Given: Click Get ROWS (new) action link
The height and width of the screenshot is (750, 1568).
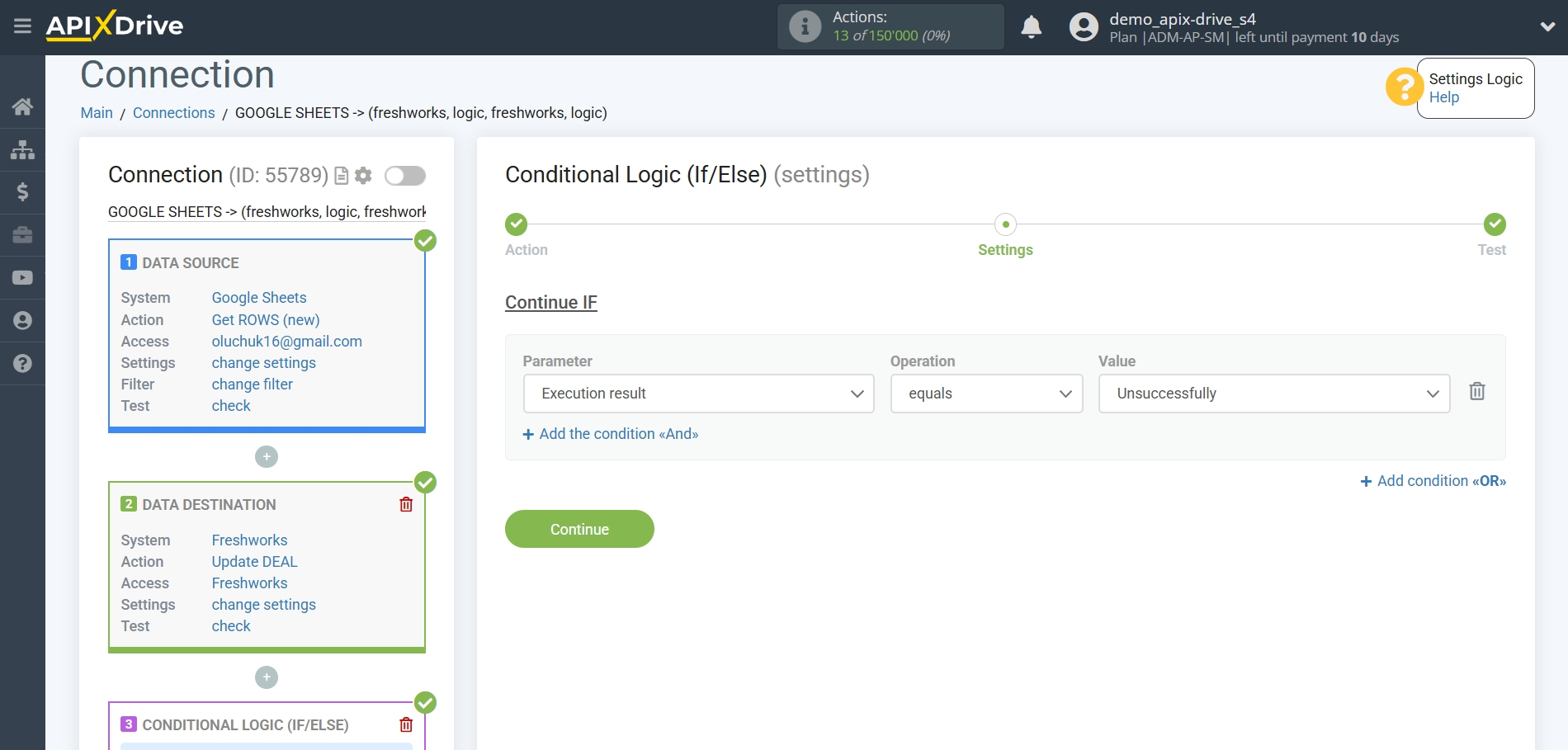Looking at the screenshot, I should click(x=266, y=319).
